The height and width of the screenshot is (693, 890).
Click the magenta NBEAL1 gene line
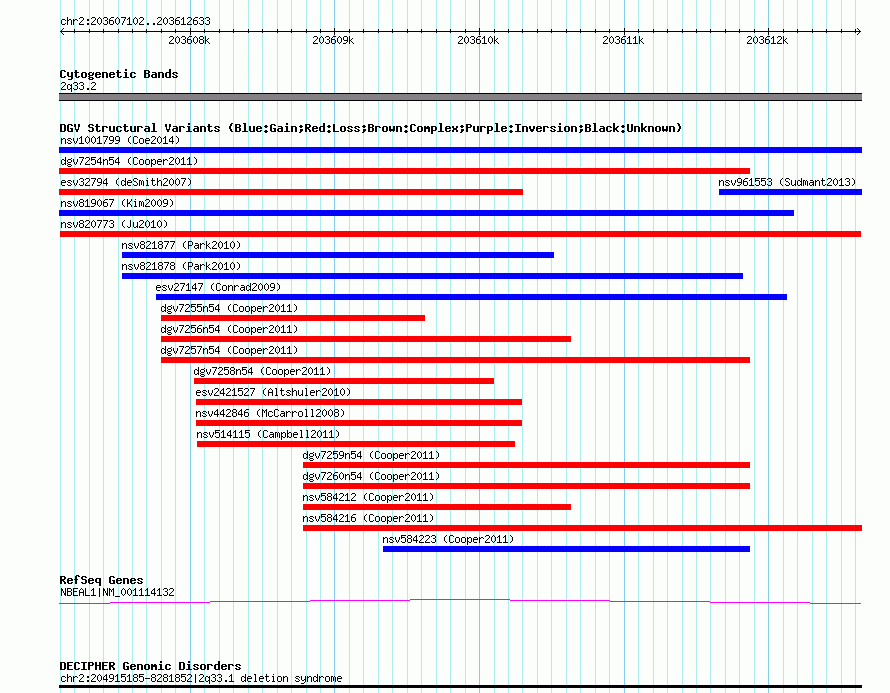[x=460, y=602]
